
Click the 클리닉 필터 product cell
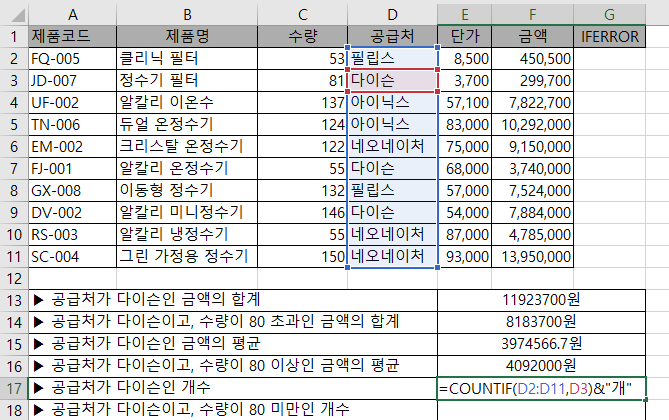(187, 58)
